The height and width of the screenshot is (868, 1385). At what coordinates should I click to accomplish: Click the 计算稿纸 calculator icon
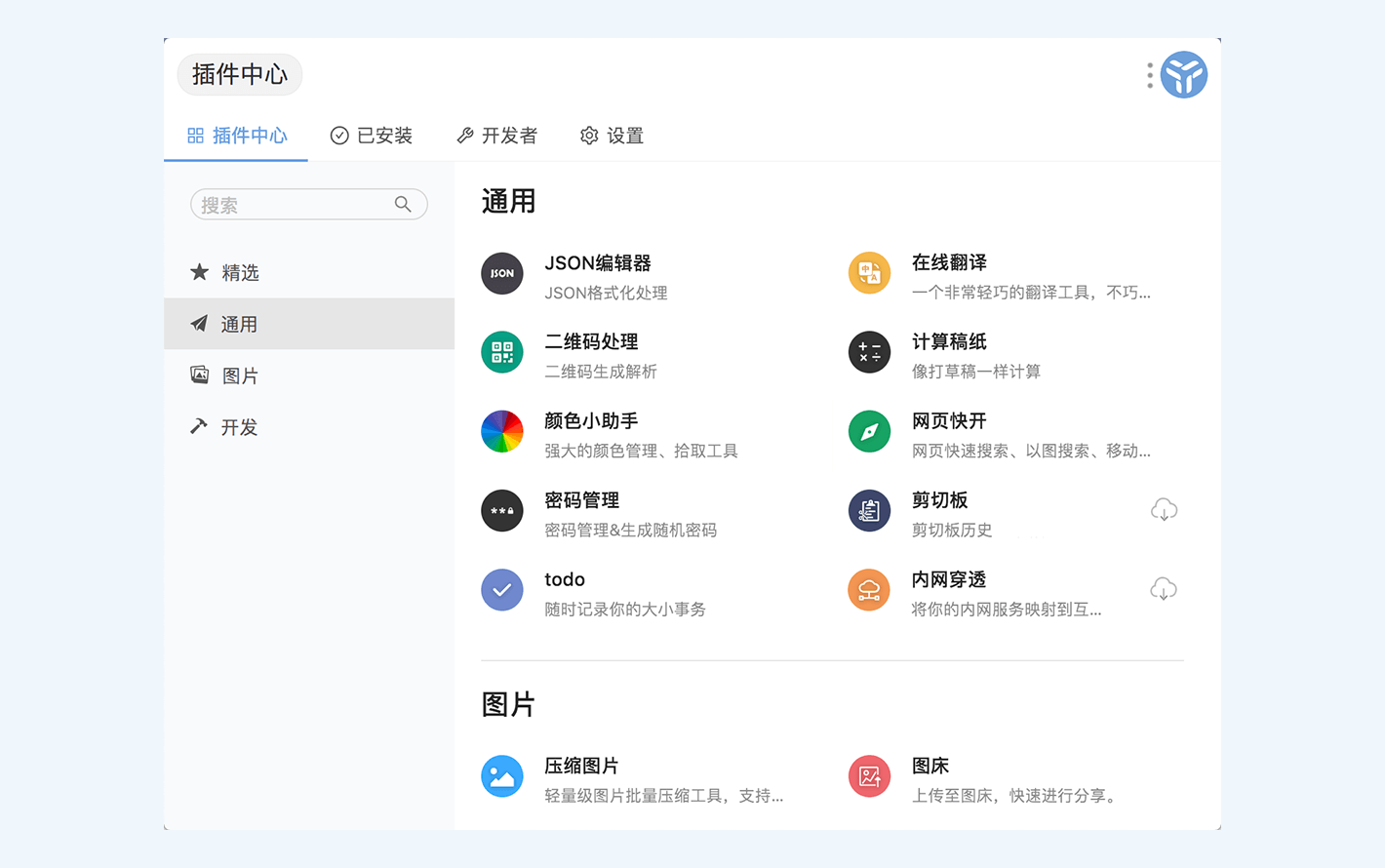pos(869,353)
